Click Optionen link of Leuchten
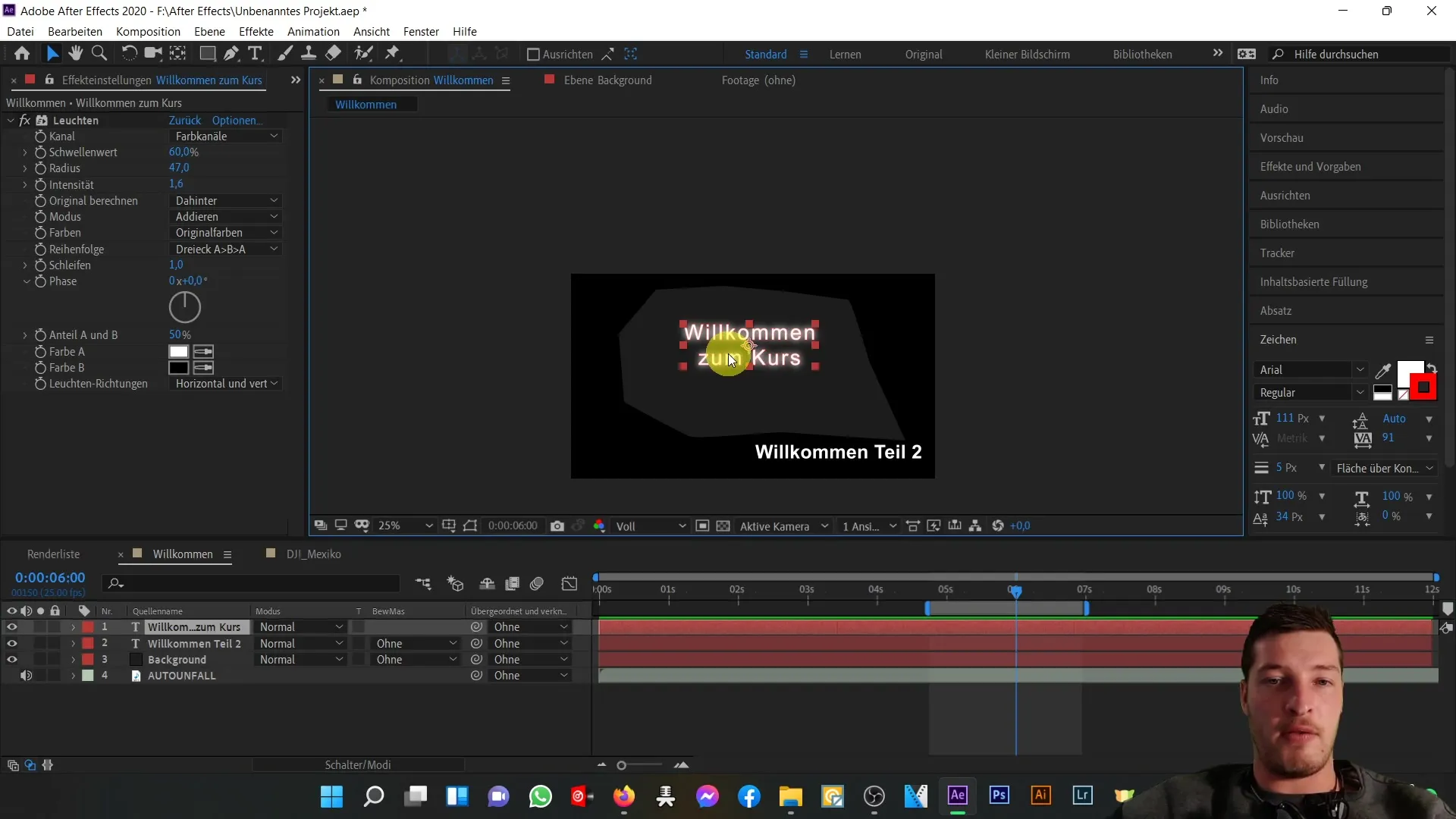 coord(237,121)
